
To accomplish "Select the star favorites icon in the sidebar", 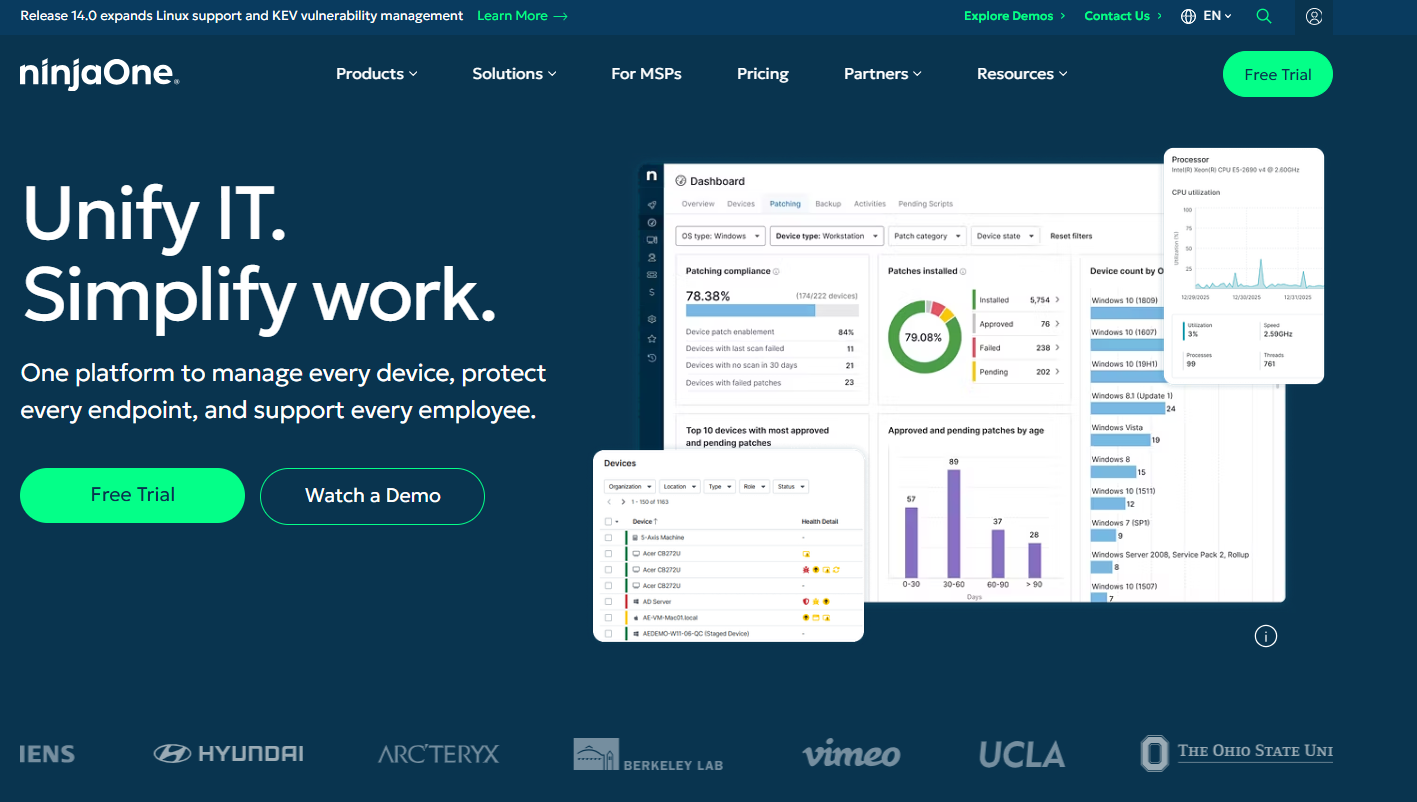I will click(652, 339).
